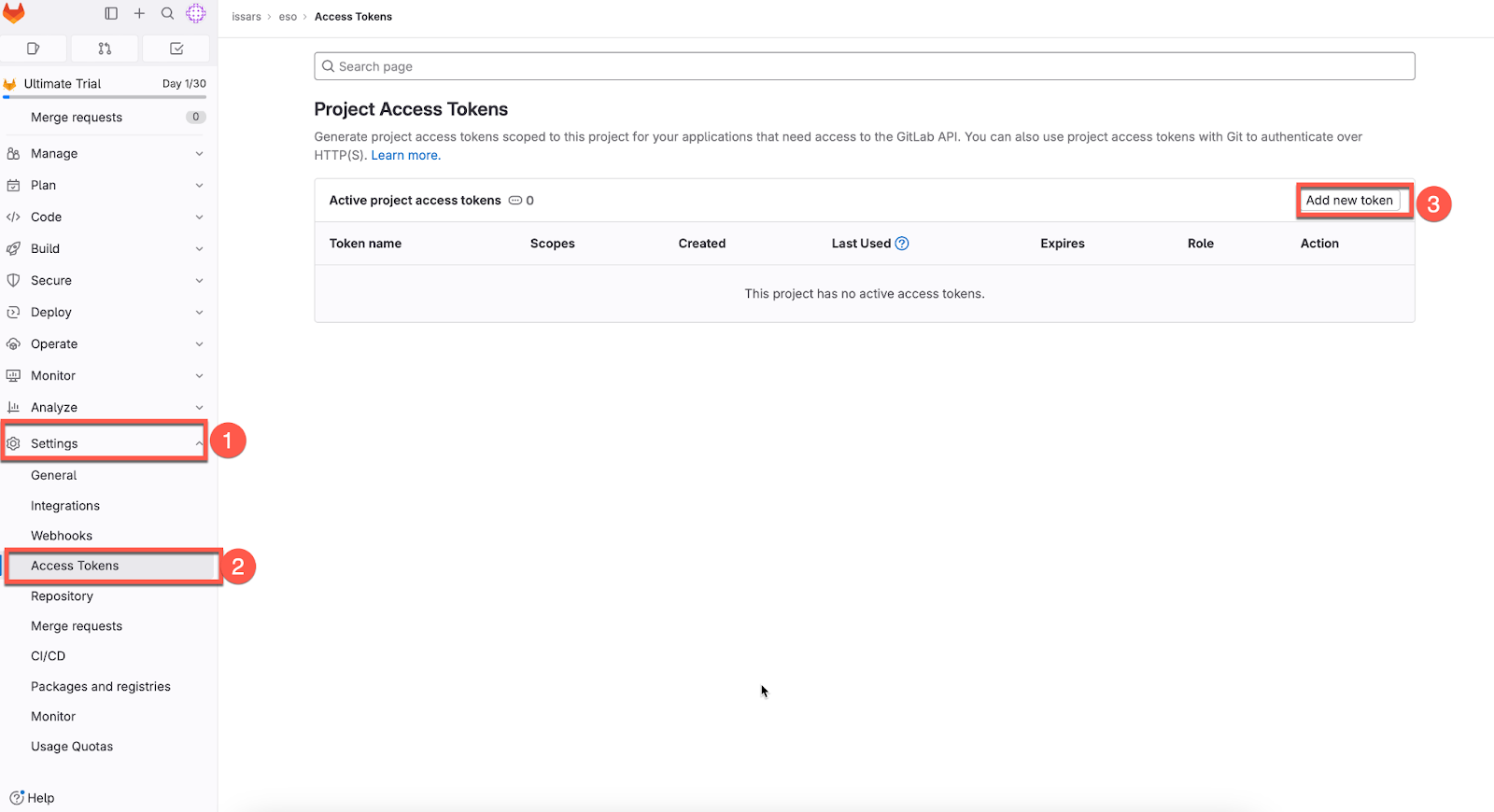Expand the Deploy sidebar section
Screen dimensions: 1494x812
pos(105,313)
